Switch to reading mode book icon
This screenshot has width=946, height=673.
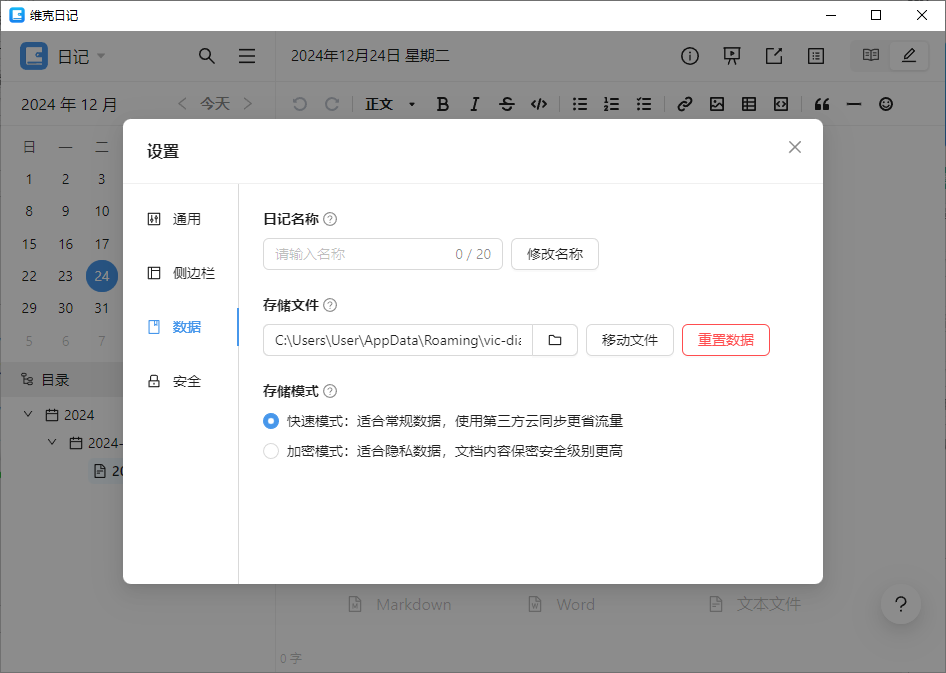(871, 55)
